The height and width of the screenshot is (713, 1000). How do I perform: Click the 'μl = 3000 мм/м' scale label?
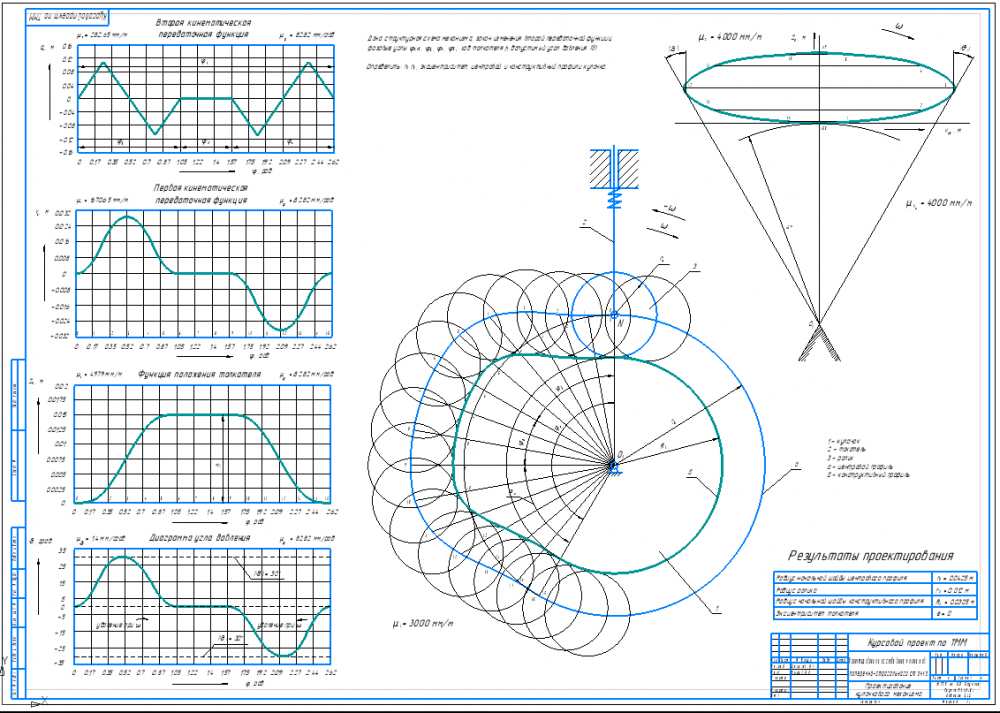point(423,623)
